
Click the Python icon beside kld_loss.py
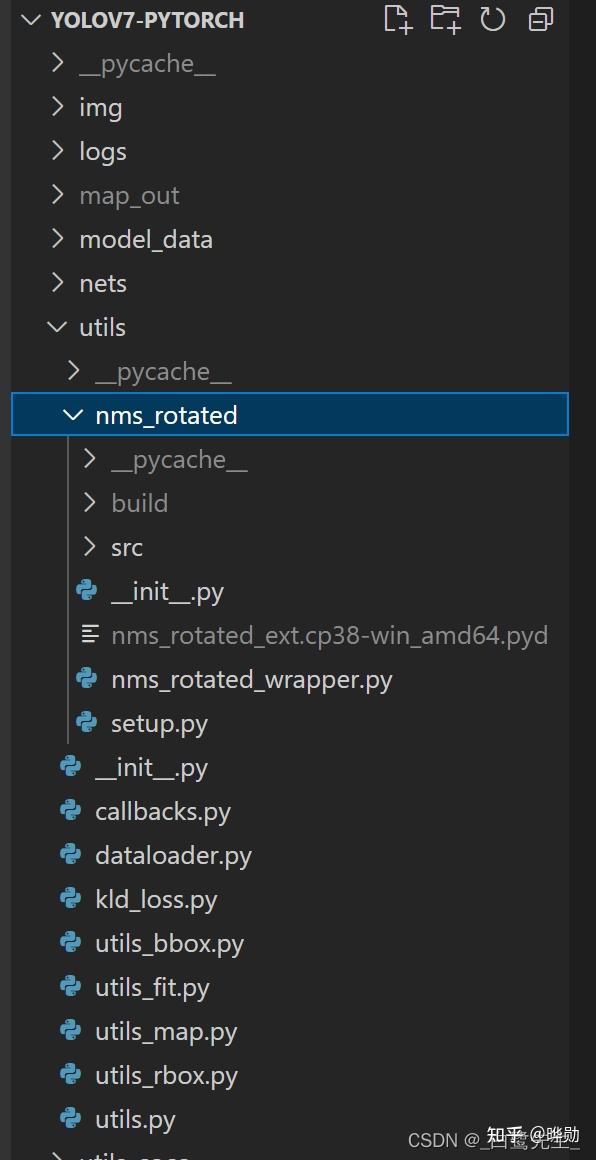click(70, 899)
